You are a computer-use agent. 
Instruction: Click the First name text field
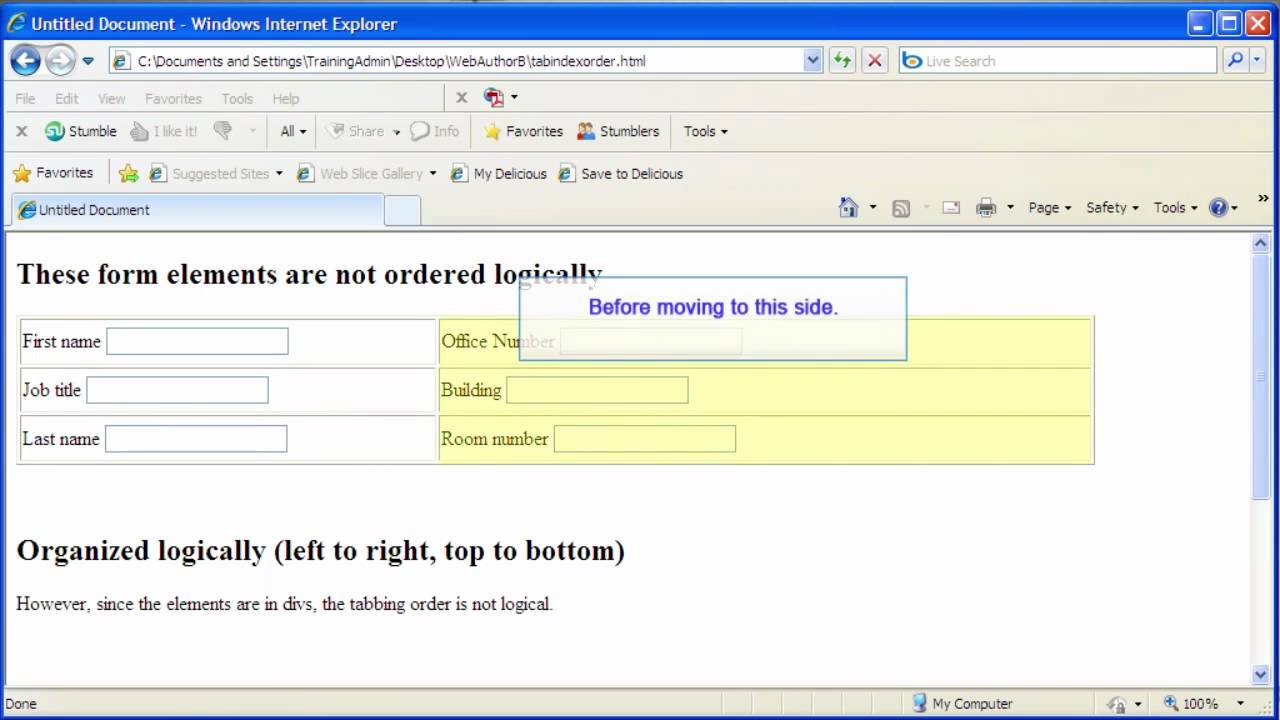tap(197, 341)
